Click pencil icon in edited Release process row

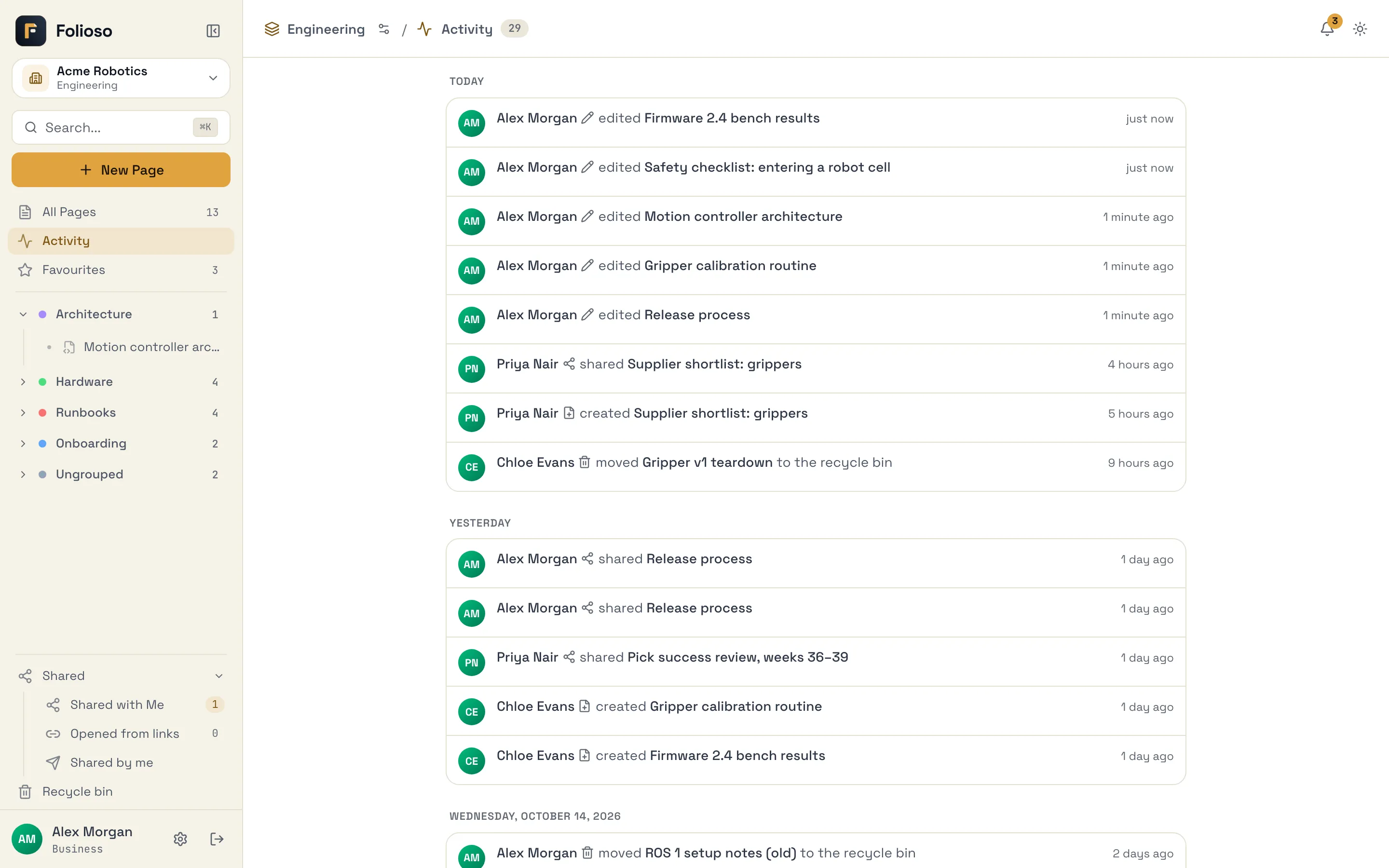pos(587,314)
